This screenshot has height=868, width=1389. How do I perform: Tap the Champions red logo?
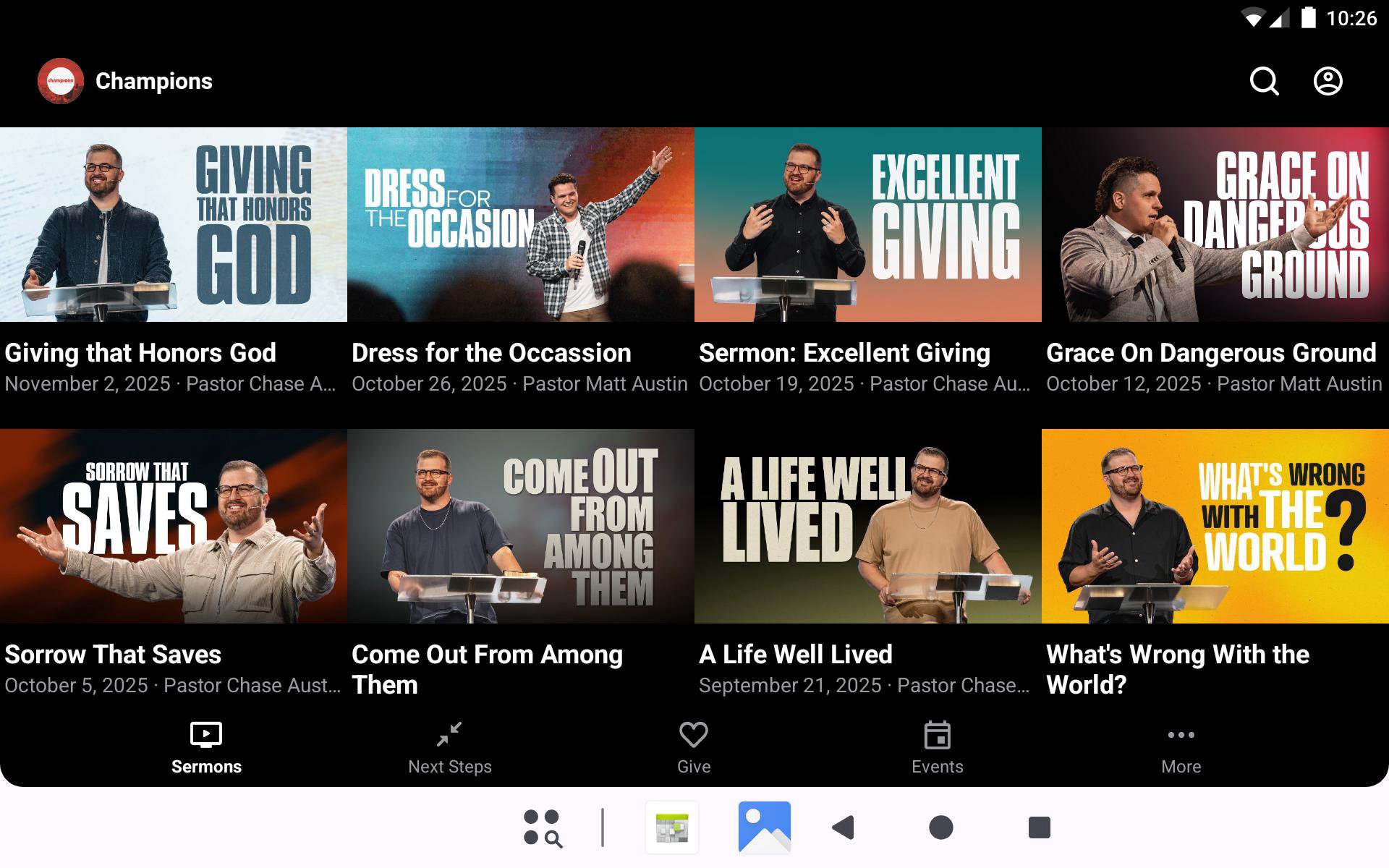[x=61, y=81]
